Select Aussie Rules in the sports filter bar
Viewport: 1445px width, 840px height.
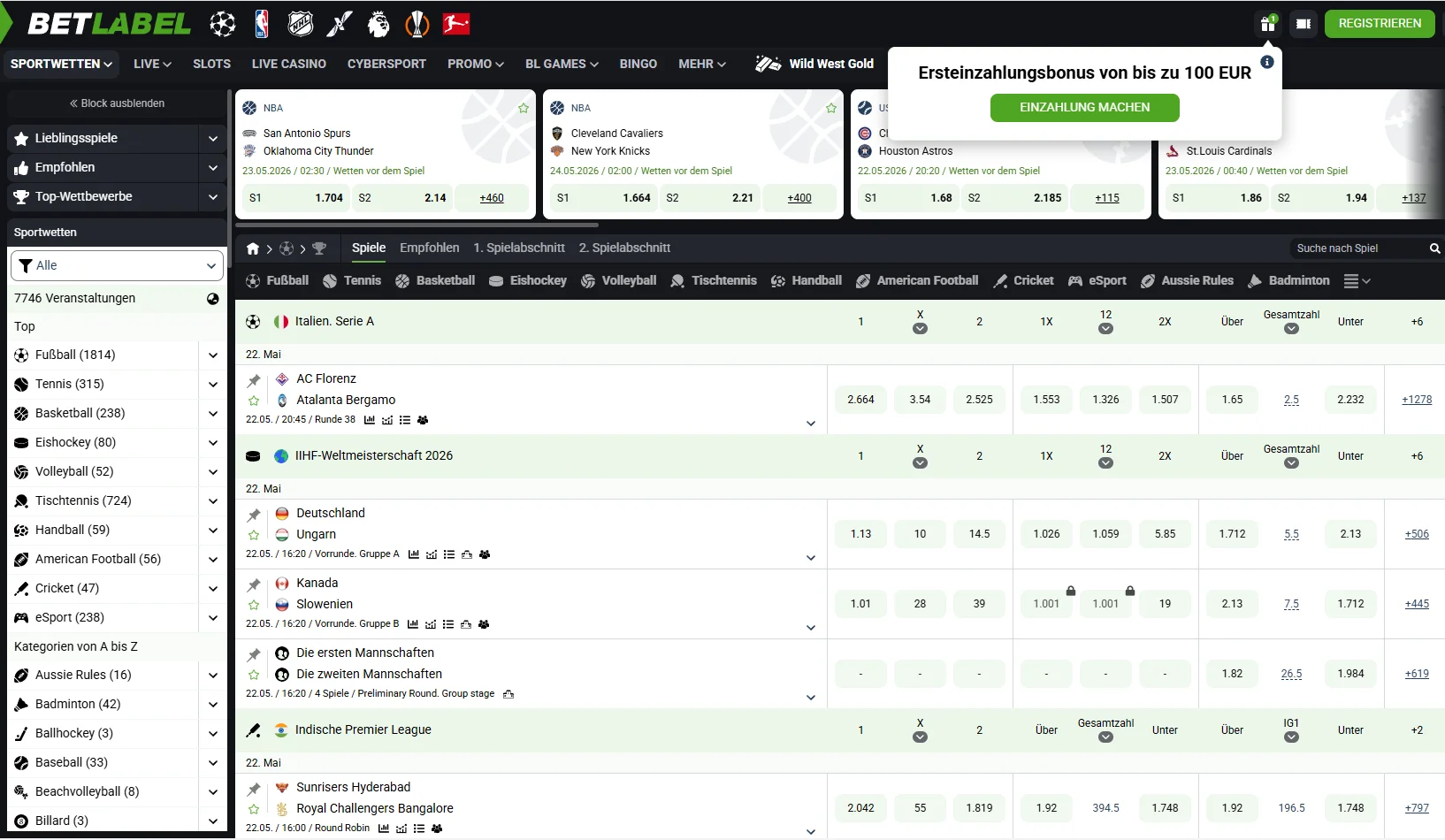[1187, 281]
